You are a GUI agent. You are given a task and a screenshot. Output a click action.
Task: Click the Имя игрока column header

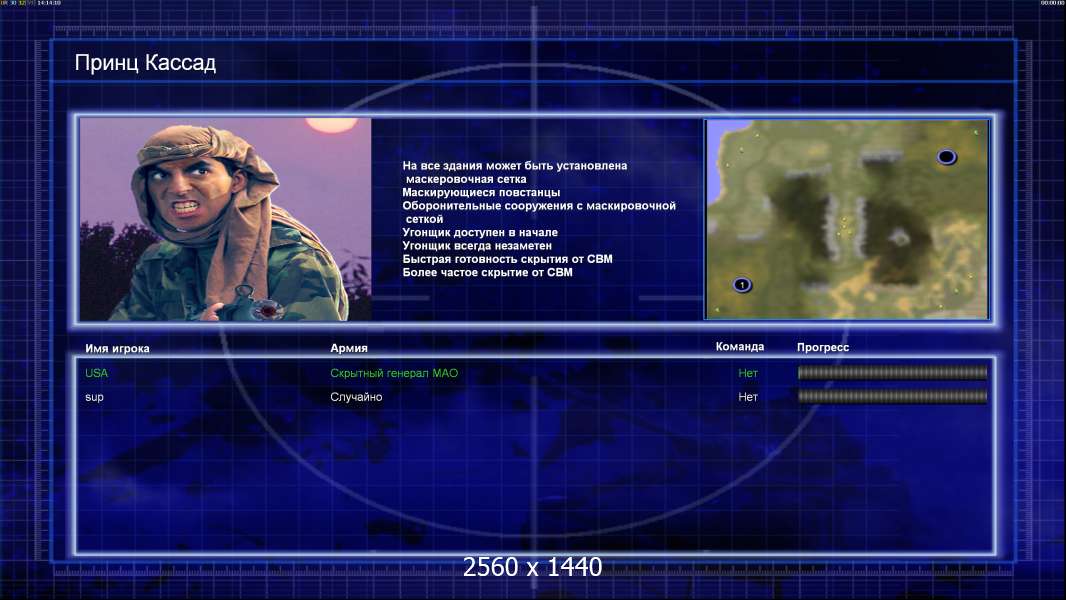(x=118, y=348)
